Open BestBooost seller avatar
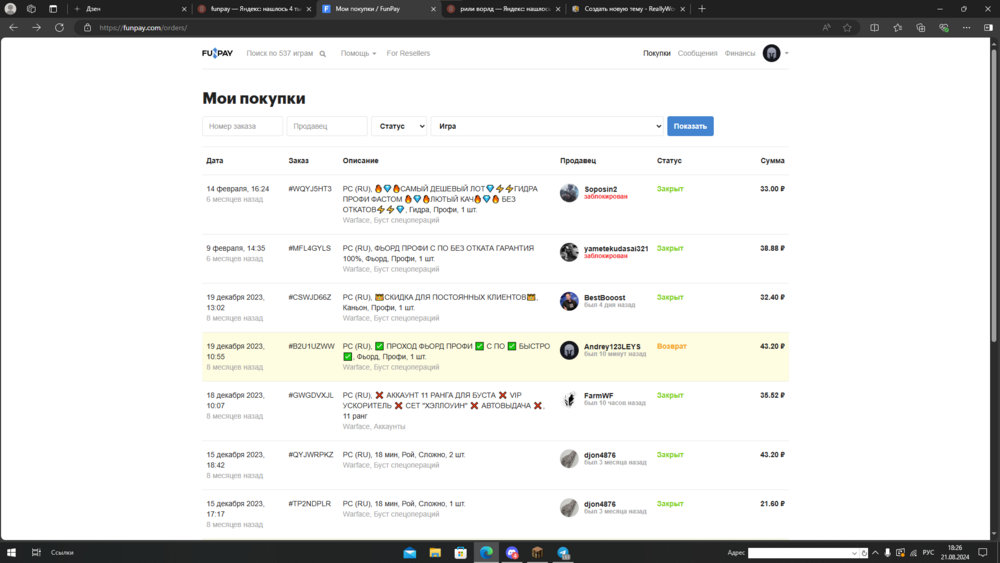Screen dimensions: 1000x563 coord(569,301)
